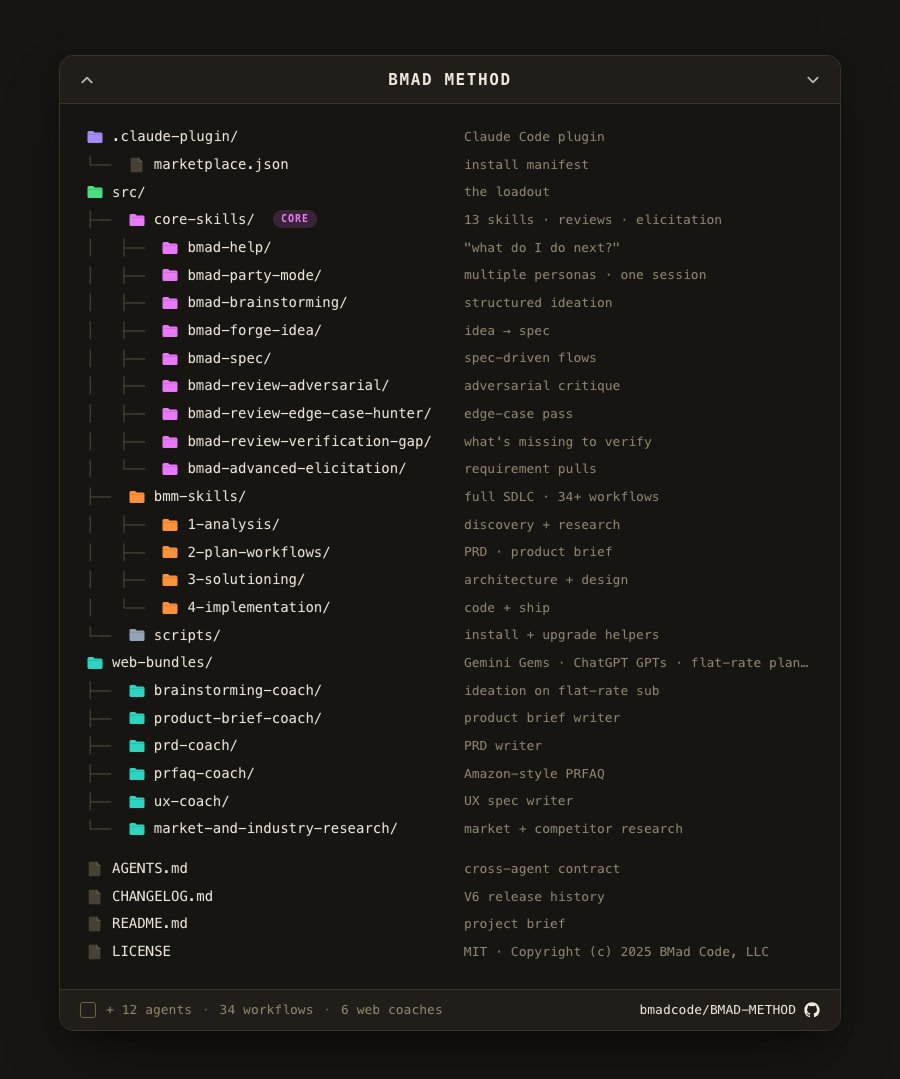This screenshot has width=900, height=1079.
Task: Click the pink core-skills folder icon
Action: [137, 220]
